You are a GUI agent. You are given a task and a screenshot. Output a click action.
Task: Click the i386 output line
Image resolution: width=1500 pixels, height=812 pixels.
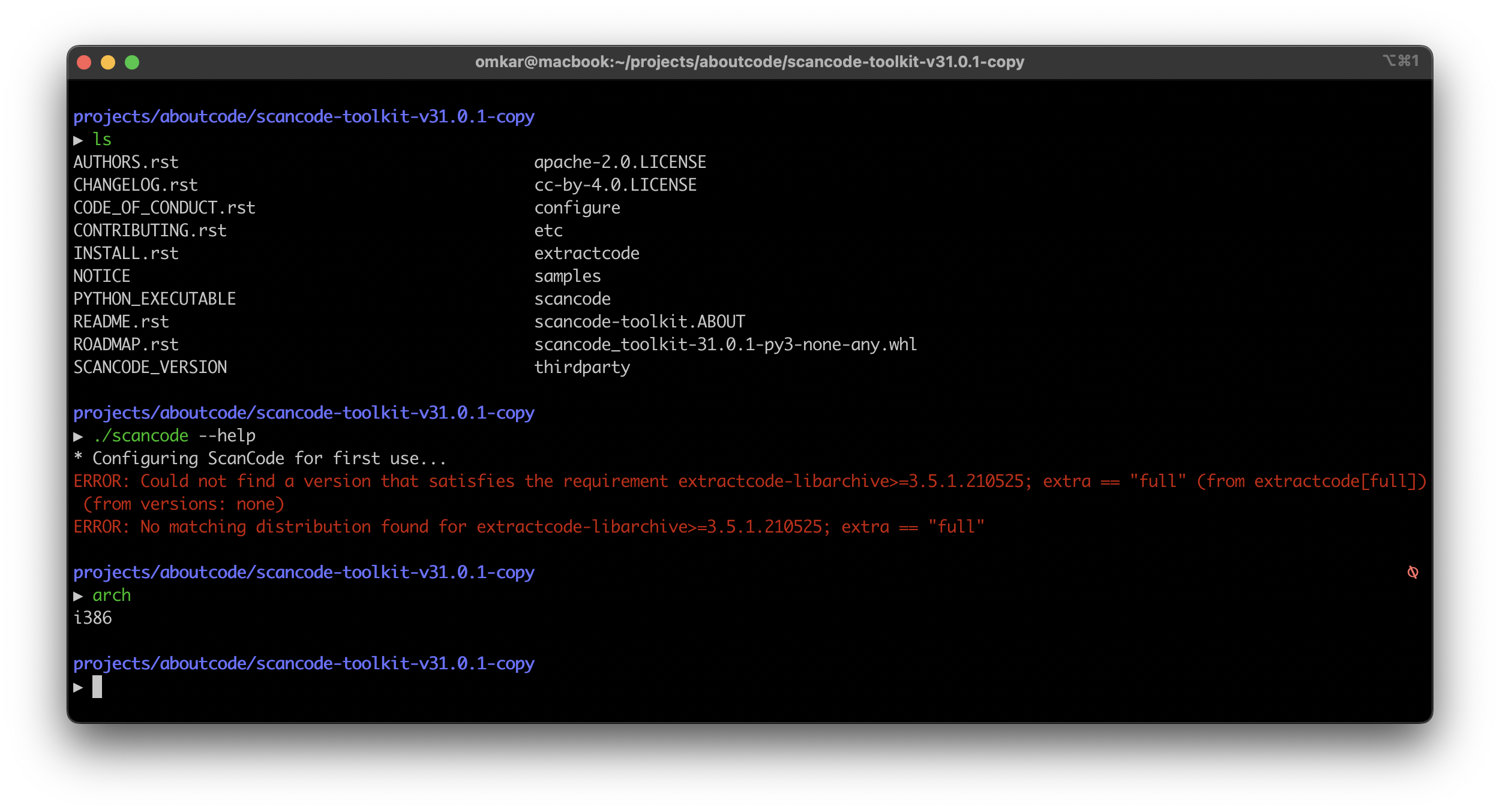[x=93, y=618]
